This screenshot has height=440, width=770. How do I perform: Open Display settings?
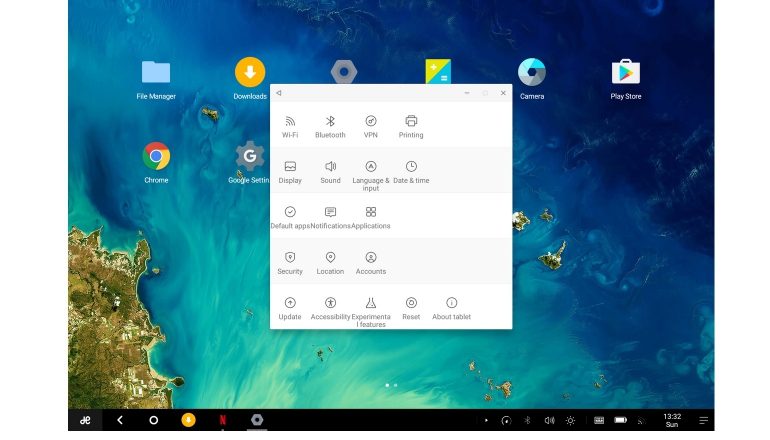click(x=290, y=171)
